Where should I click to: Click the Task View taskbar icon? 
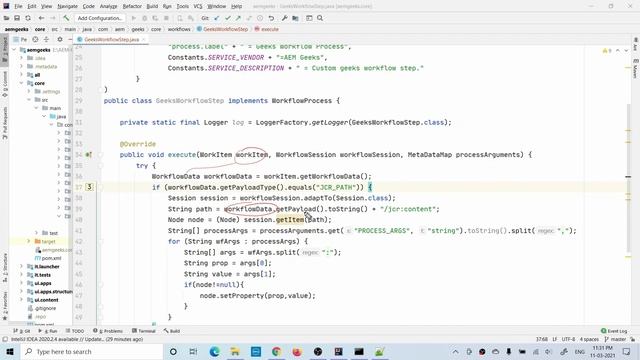193,351
